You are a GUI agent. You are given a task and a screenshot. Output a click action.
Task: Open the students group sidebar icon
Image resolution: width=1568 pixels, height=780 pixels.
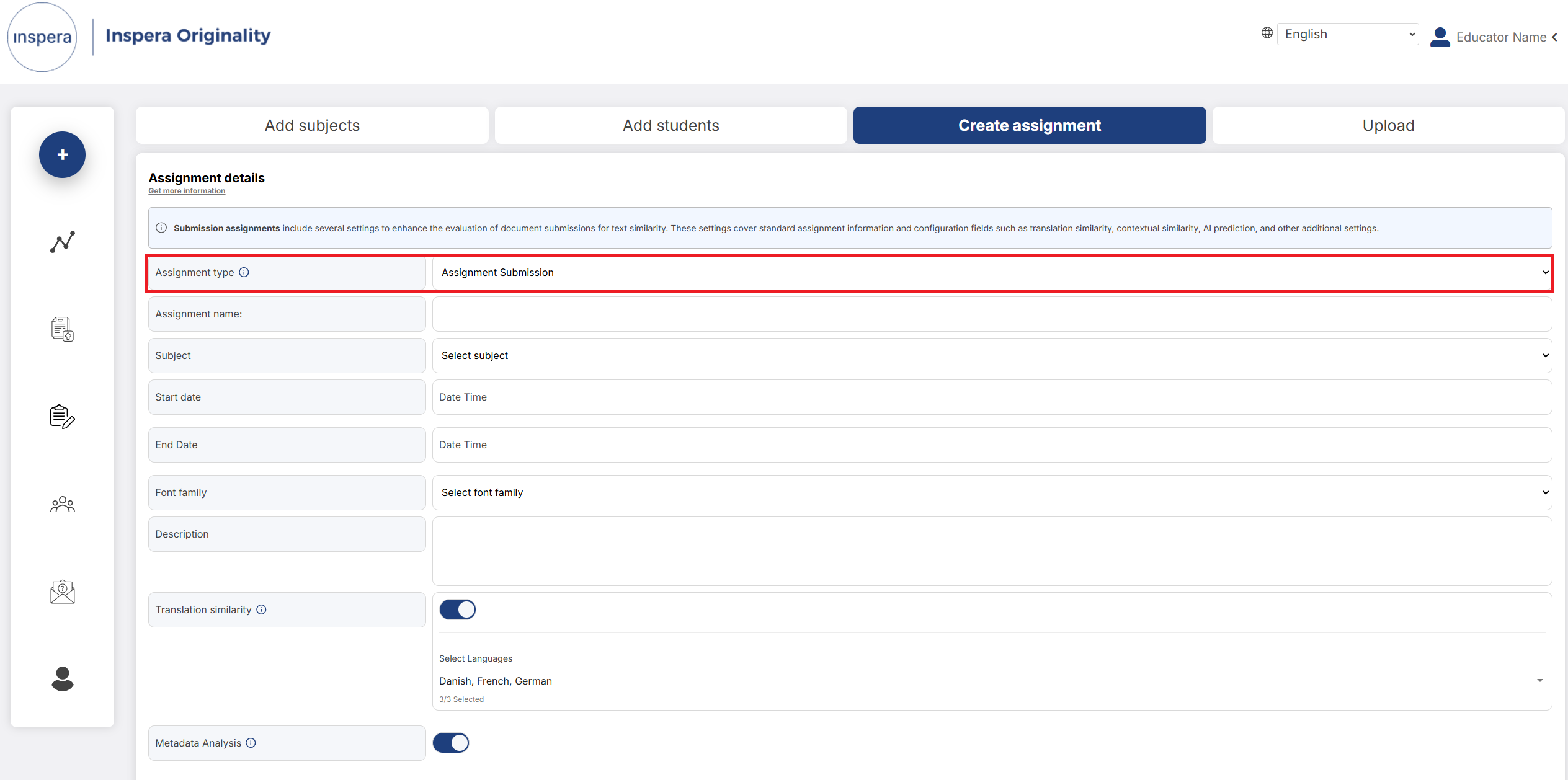click(x=63, y=505)
